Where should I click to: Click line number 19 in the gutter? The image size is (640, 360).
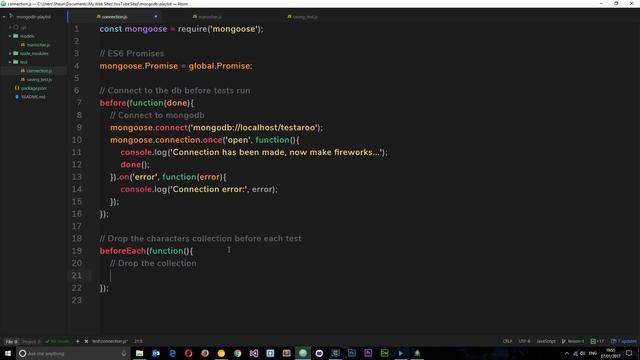[x=77, y=251]
